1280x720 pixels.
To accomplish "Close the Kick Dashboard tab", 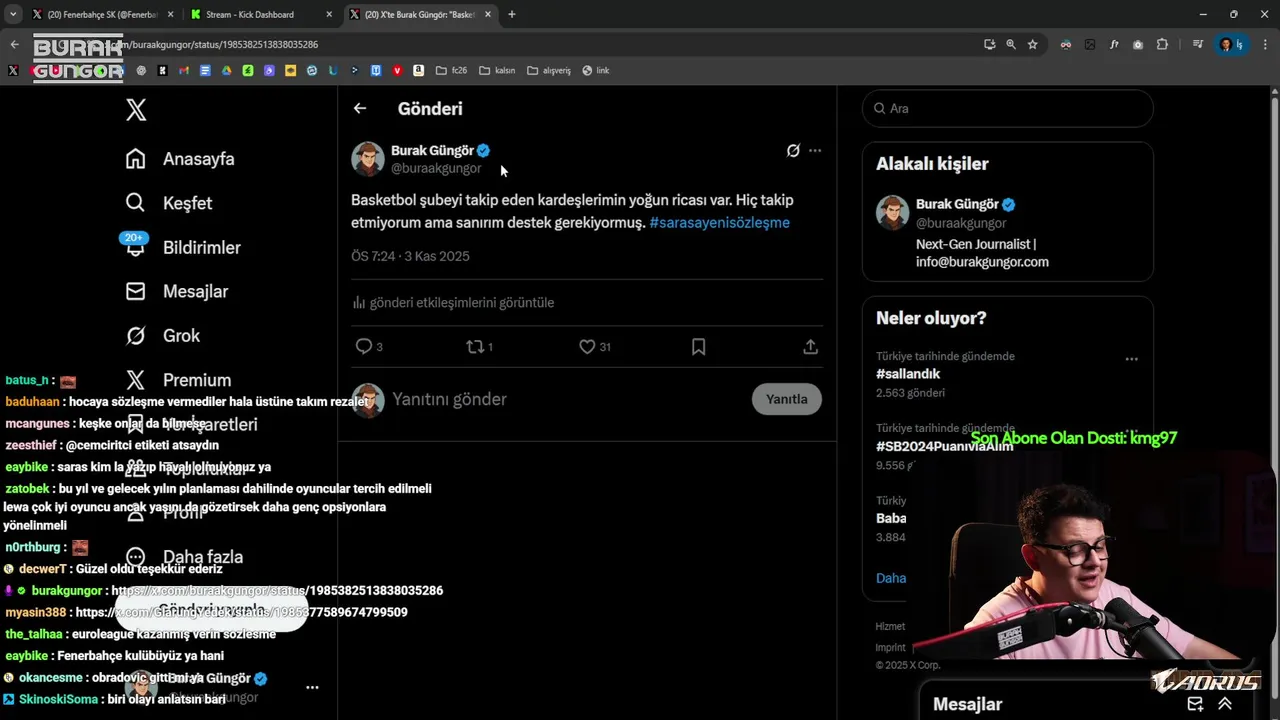I will (x=329, y=15).
